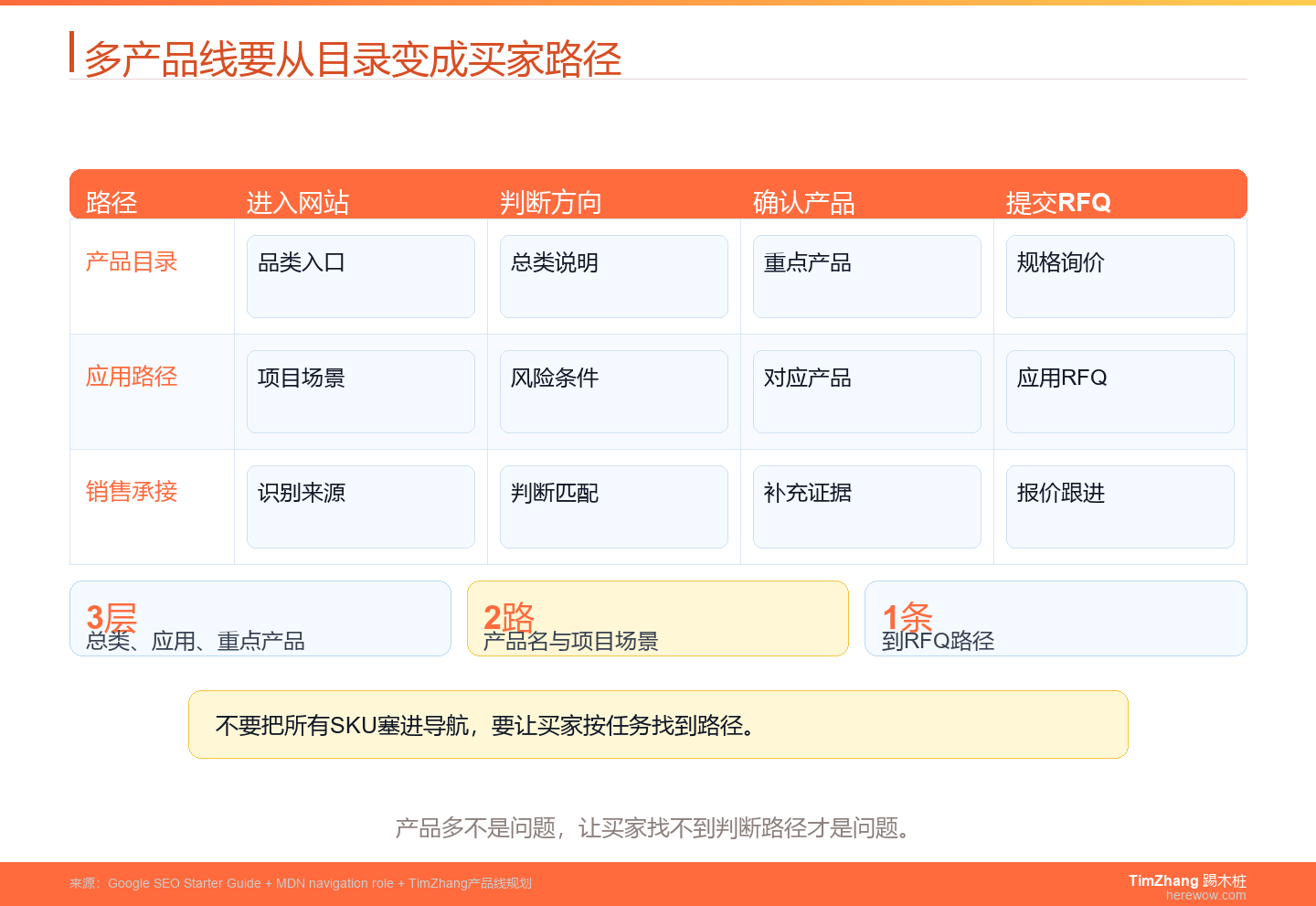
Task: Choose the 识别来源 cell
Action: pos(361,507)
